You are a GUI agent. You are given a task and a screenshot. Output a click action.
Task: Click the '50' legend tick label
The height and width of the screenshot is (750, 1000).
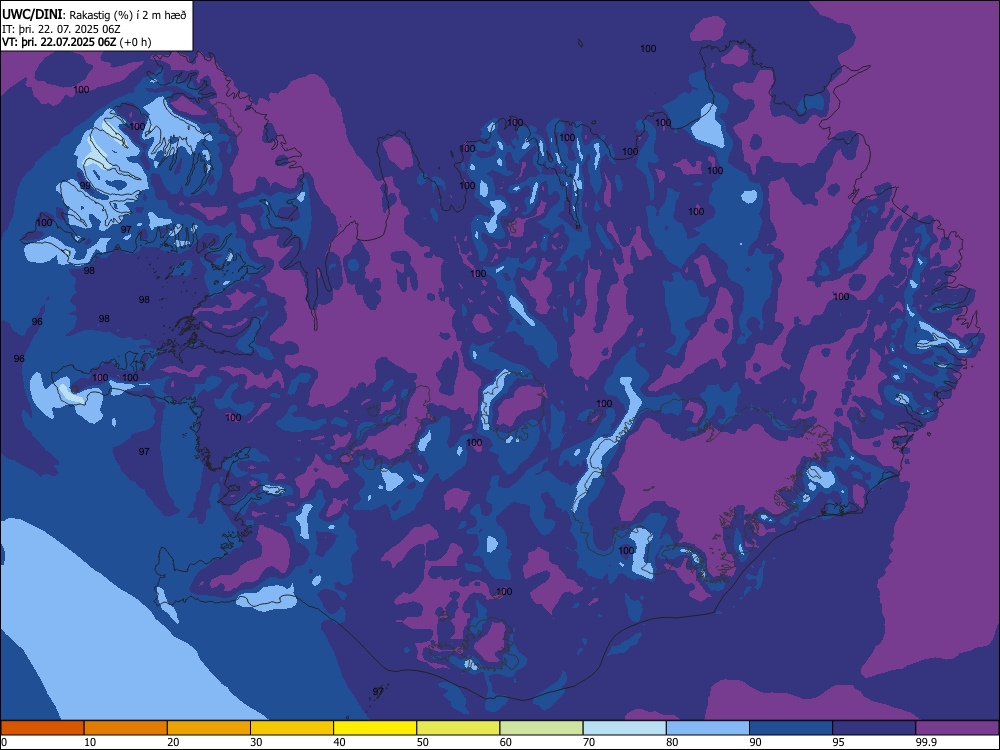point(423,742)
